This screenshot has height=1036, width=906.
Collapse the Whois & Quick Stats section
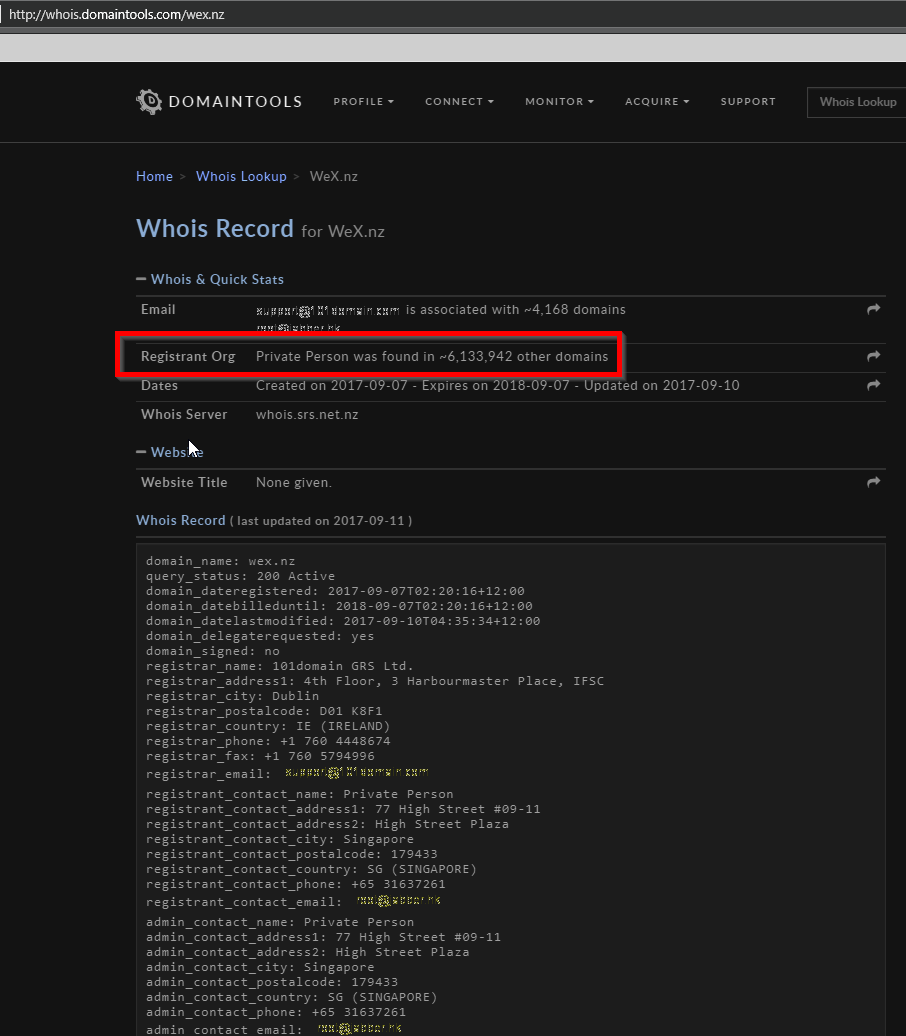(210, 279)
